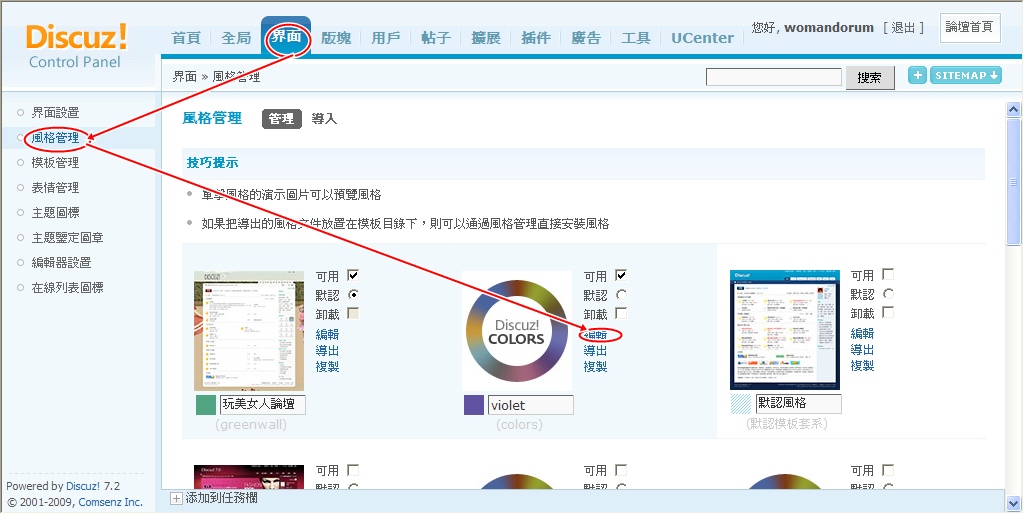Click the scrollbar up arrow
The image size is (1024, 514).
(x=1014, y=109)
